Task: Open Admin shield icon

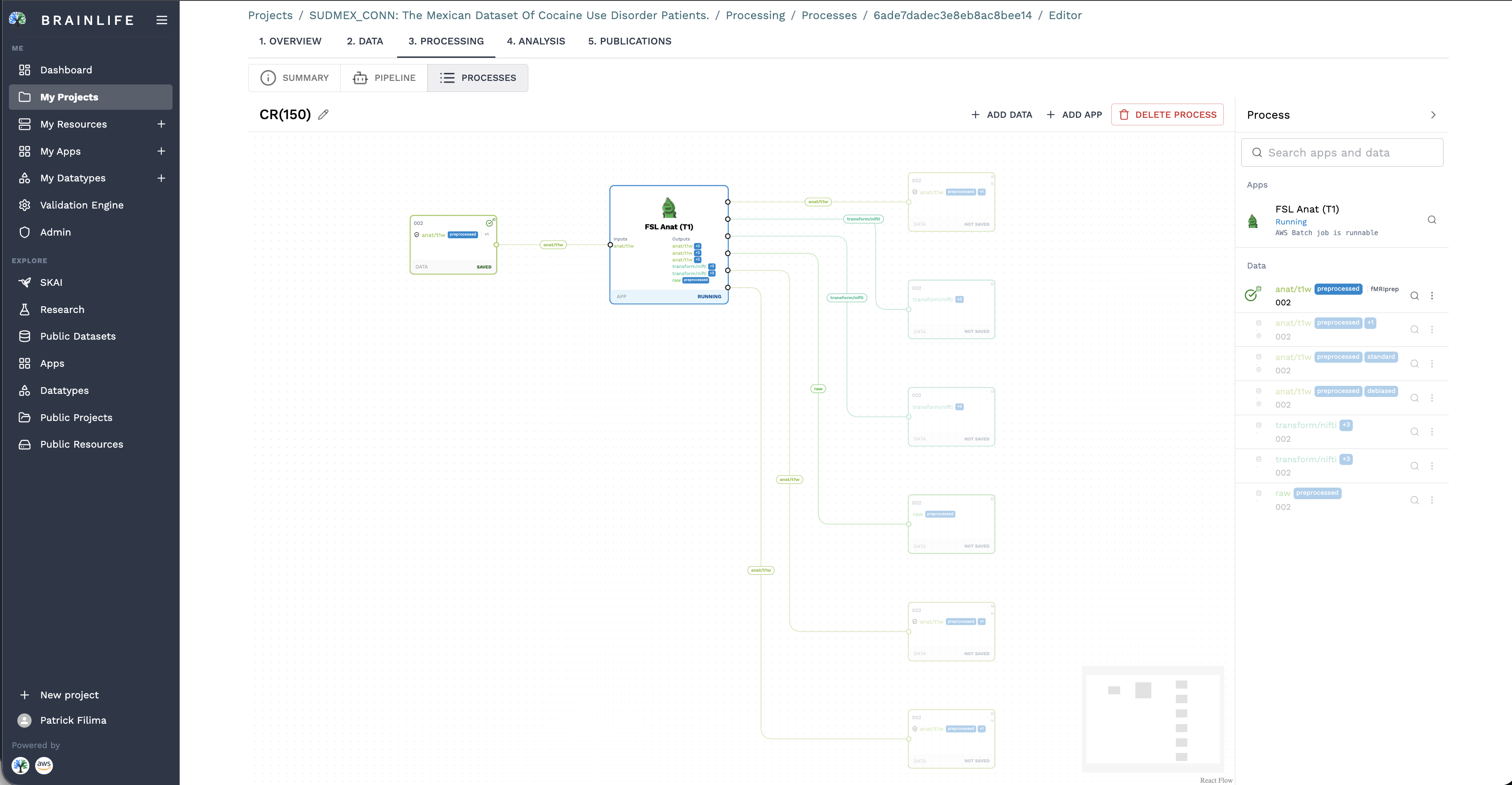Action: pos(24,232)
